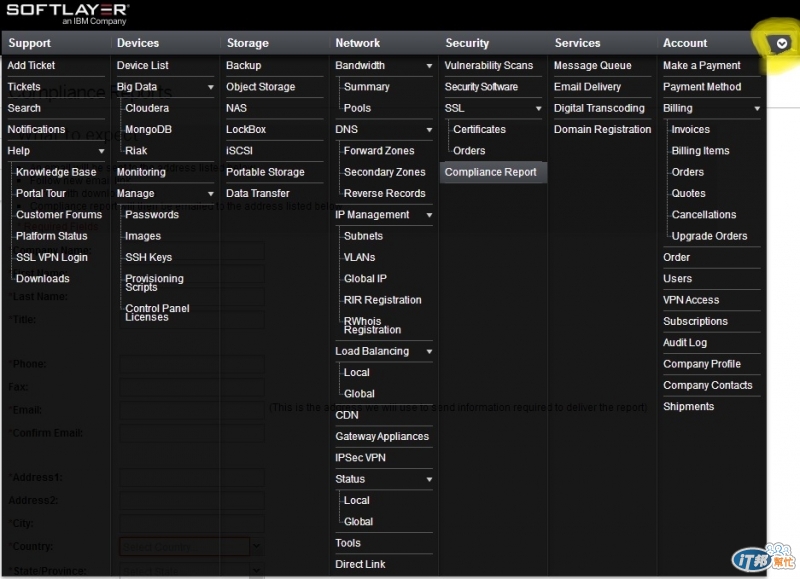Open Portable Storage
The width and height of the screenshot is (800, 579).
tap(265, 172)
